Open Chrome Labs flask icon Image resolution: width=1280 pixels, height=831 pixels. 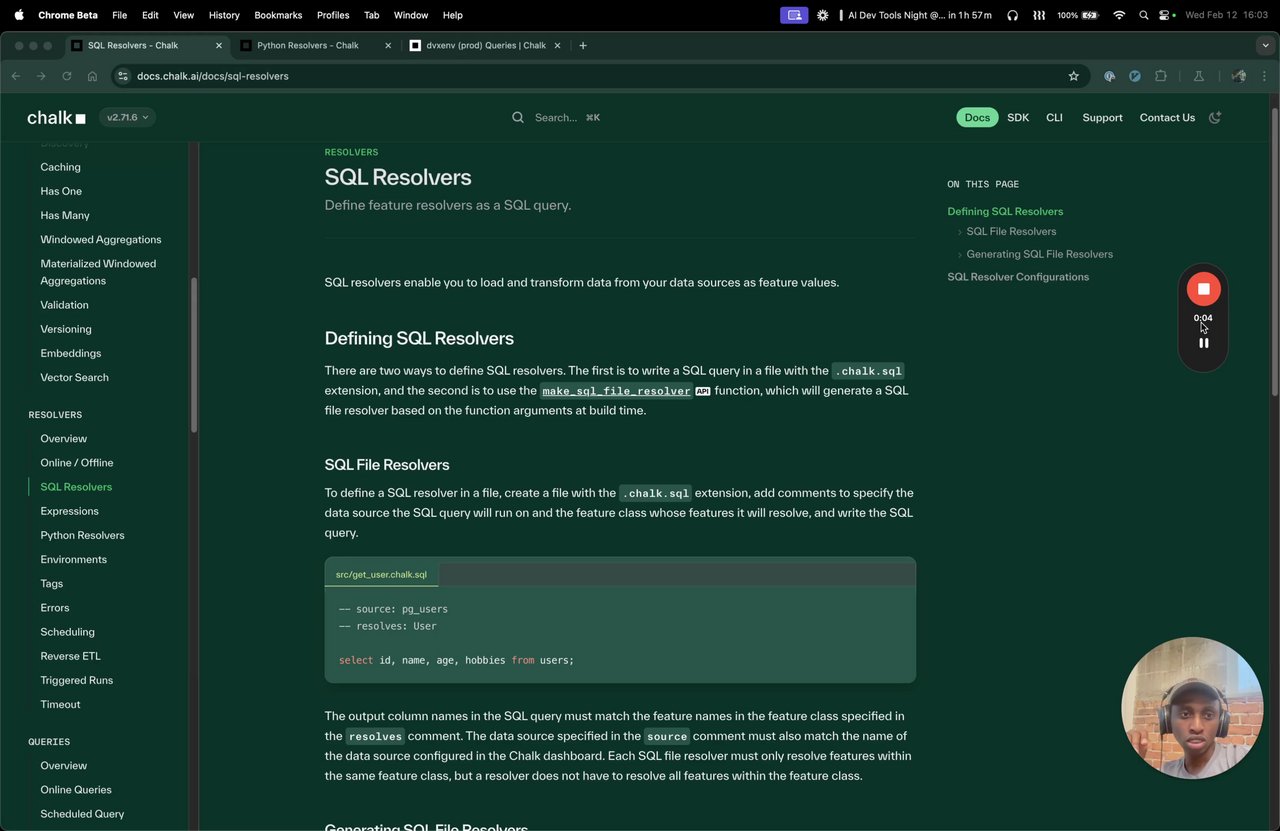tap(1198, 76)
